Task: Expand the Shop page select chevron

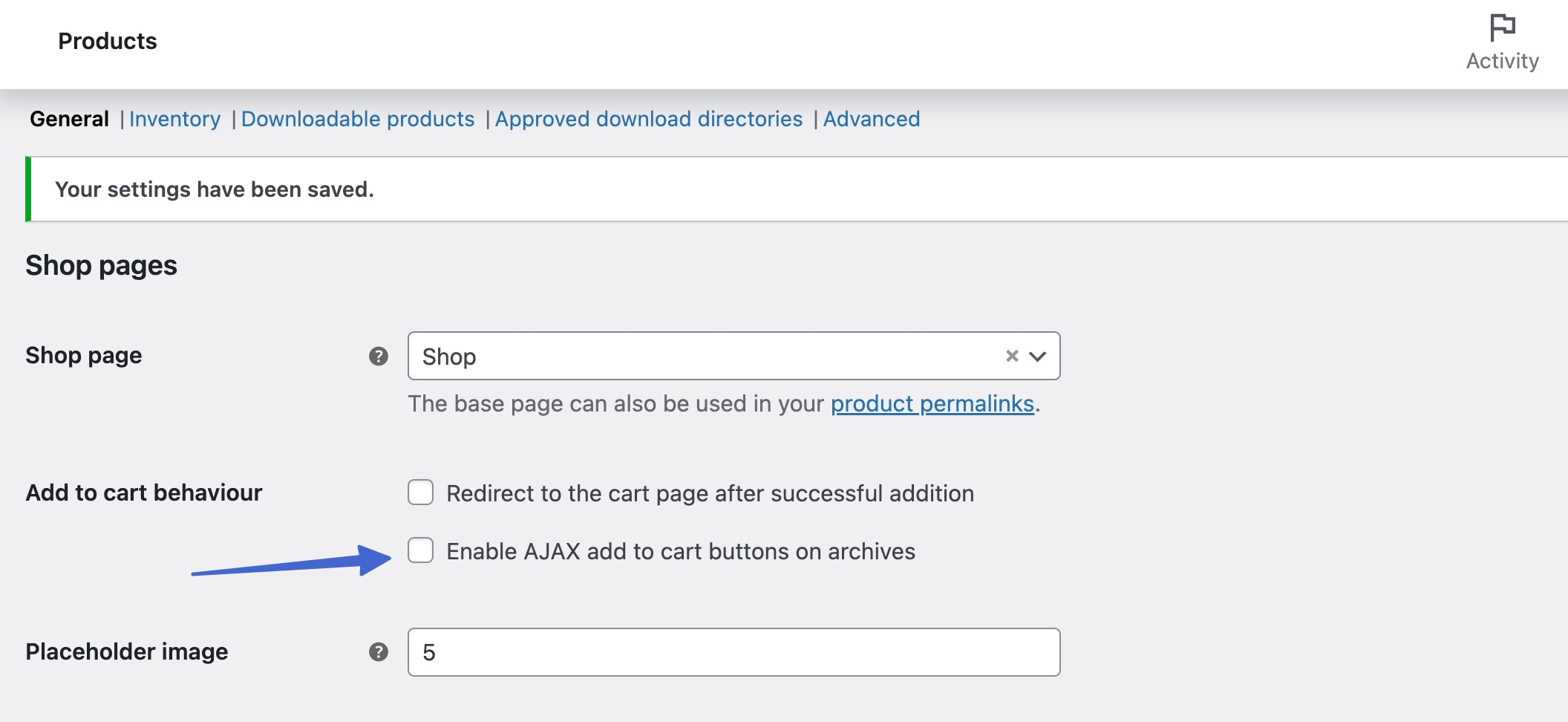Action: 1039,356
